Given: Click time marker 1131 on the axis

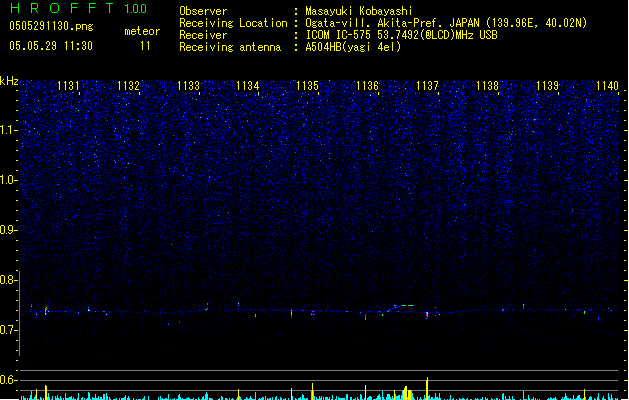Looking at the screenshot, I should 68,85.
